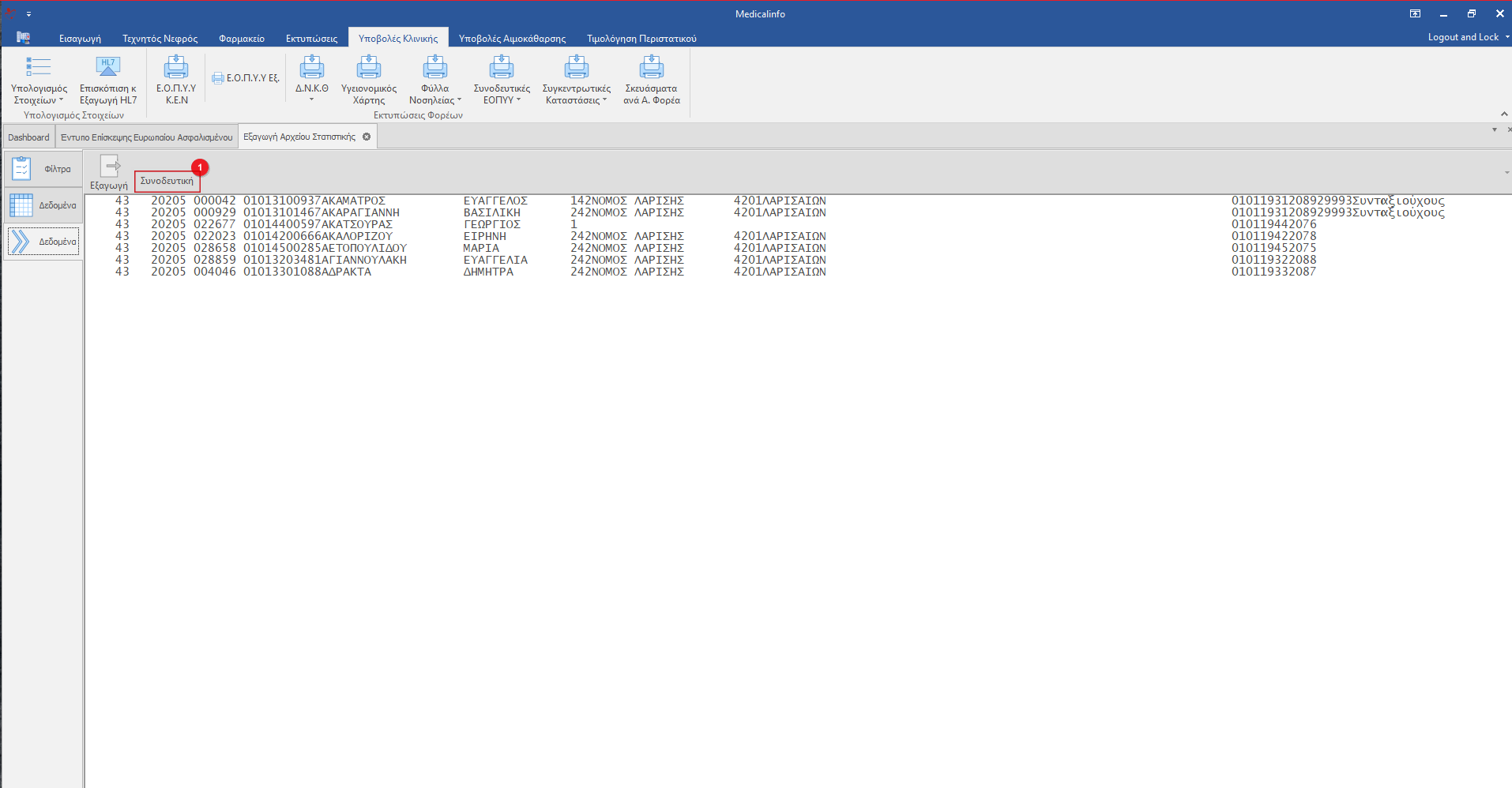Close the Εξαγωγή Αρχείου Στατιστικής tab

367,137
